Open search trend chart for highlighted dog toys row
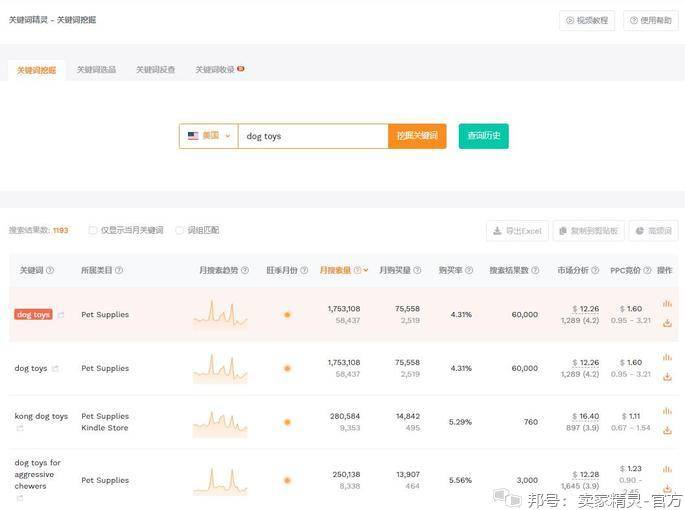This screenshot has width=685, height=510. click(220, 315)
